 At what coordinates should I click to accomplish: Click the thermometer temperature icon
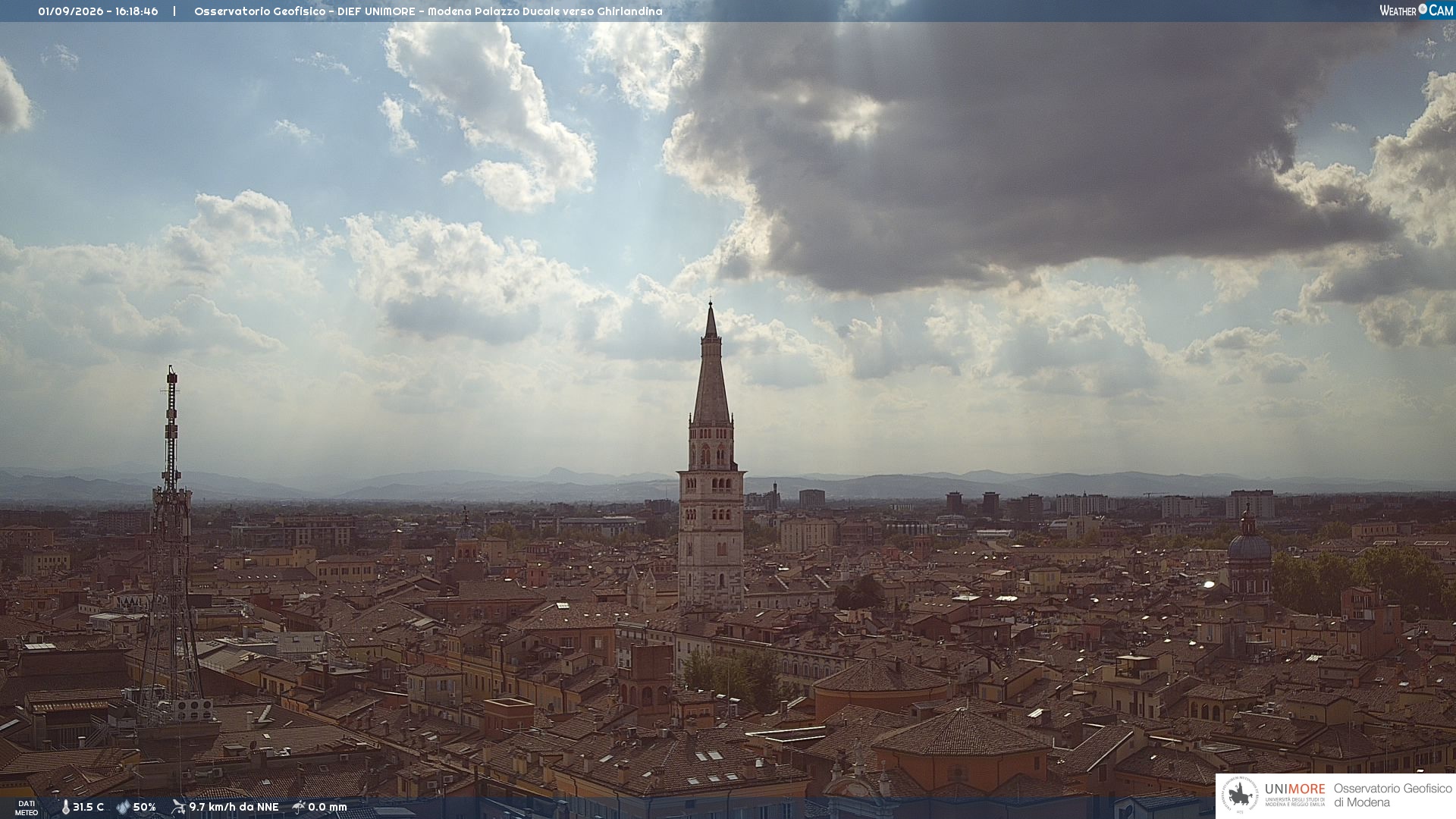click(x=65, y=807)
